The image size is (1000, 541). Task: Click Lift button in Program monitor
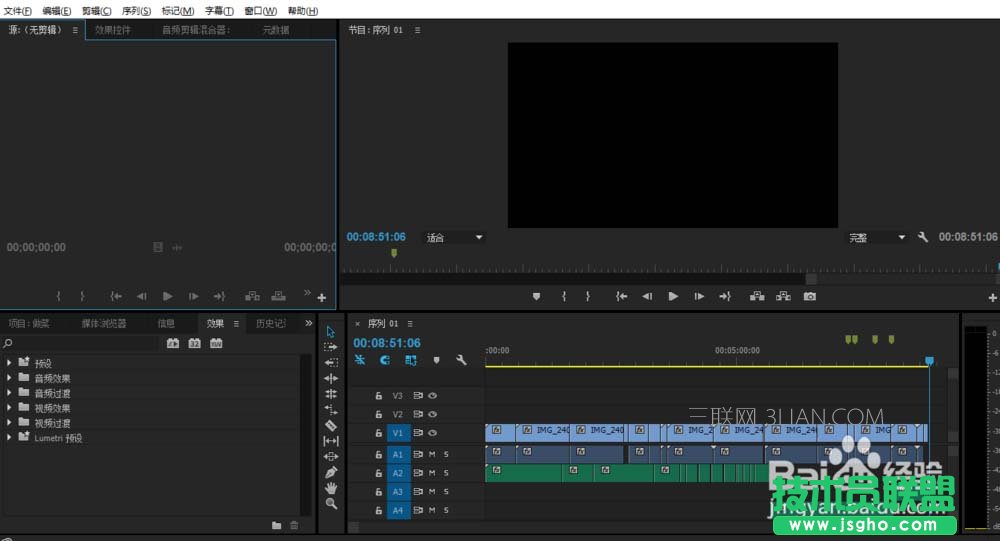757,296
